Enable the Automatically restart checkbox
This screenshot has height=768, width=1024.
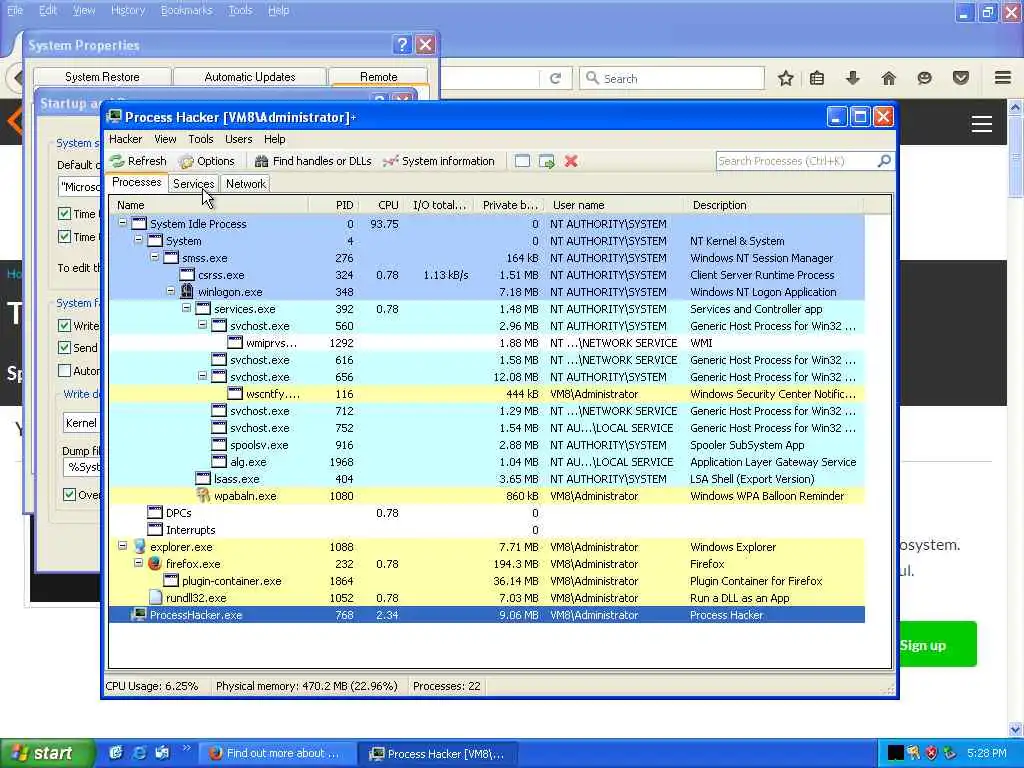64,370
